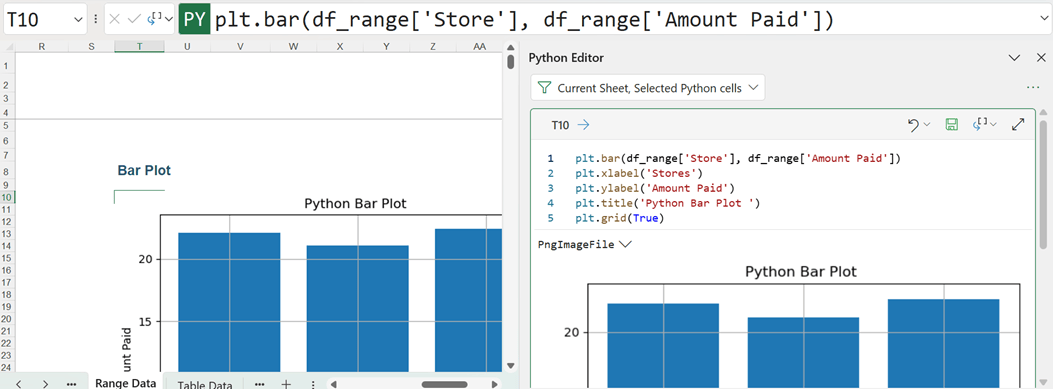This screenshot has height=389, width=1053.
Task: Click the worksheet vertical scrollbar thumb
Action: 510,62
